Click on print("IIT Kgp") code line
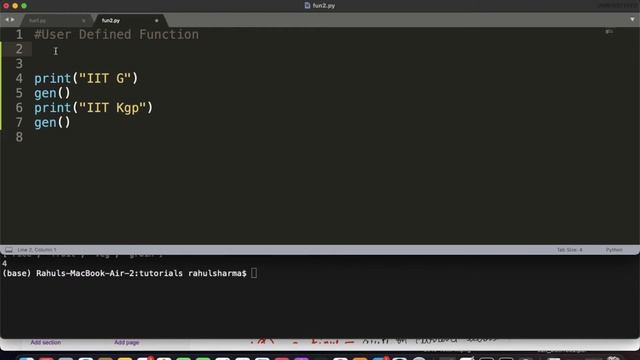This screenshot has height=360, width=640. coord(93,108)
